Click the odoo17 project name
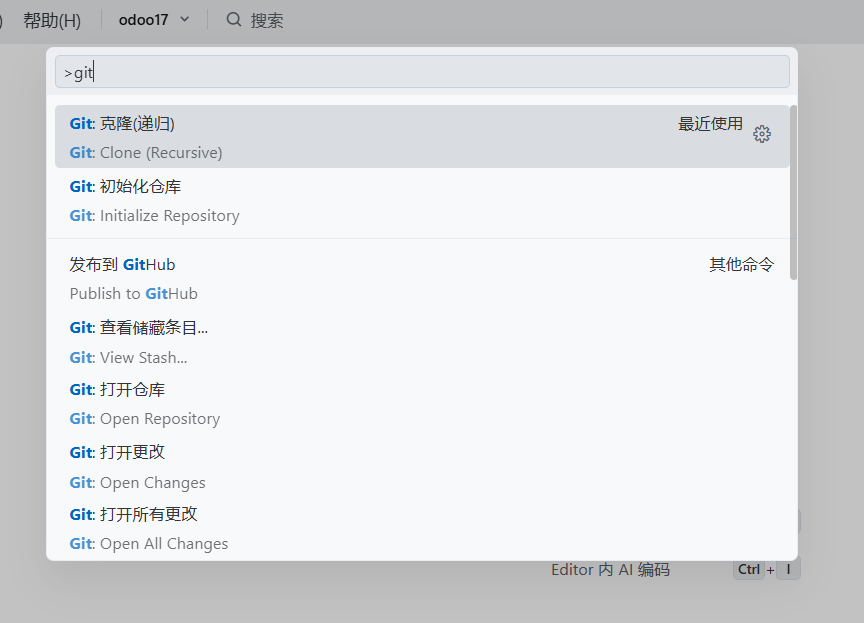This screenshot has height=623, width=864. pos(143,20)
